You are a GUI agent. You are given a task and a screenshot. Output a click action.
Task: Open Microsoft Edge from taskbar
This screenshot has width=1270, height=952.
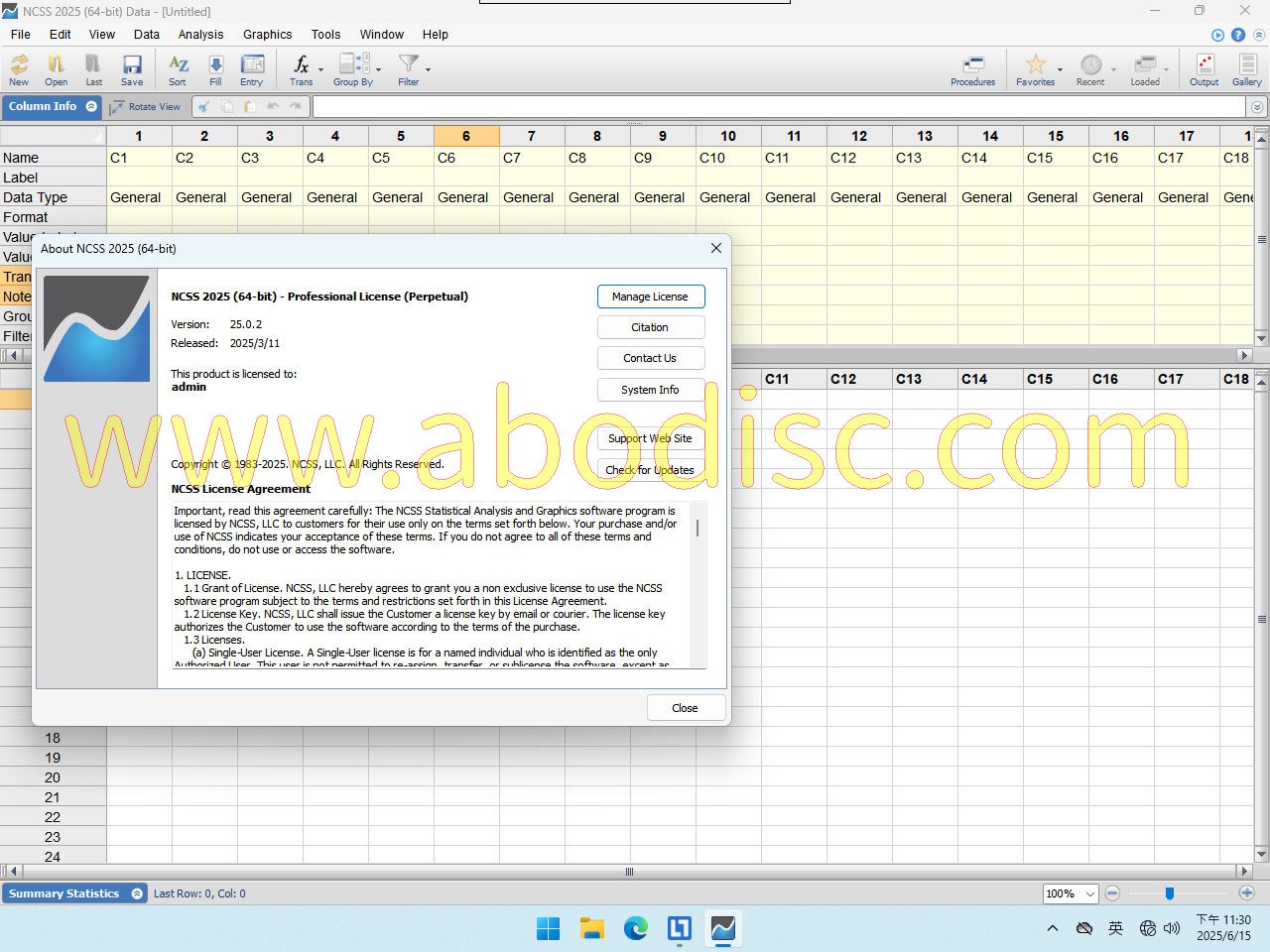(636, 928)
